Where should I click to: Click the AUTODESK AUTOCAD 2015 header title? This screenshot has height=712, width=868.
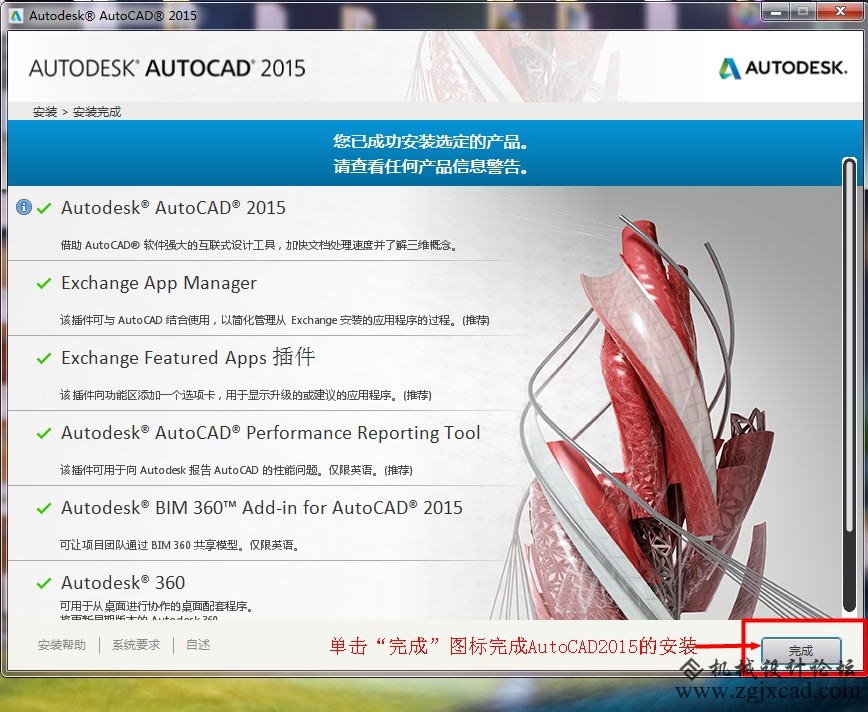(167, 68)
